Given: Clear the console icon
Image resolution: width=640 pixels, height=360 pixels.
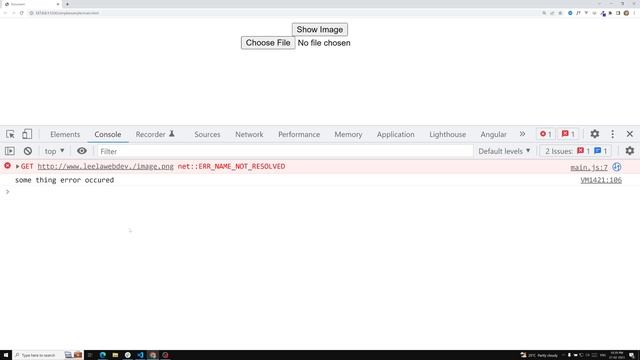Looking at the screenshot, I should 28,151.
